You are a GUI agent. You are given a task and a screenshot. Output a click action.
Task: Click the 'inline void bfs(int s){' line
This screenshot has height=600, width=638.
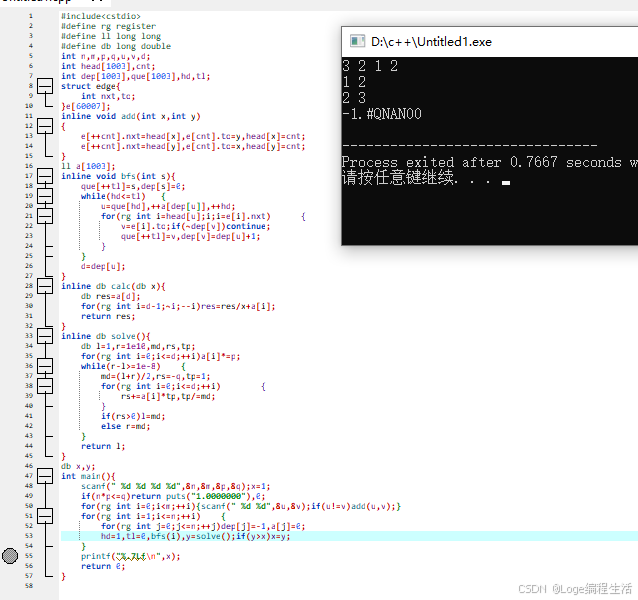[x=118, y=176]
